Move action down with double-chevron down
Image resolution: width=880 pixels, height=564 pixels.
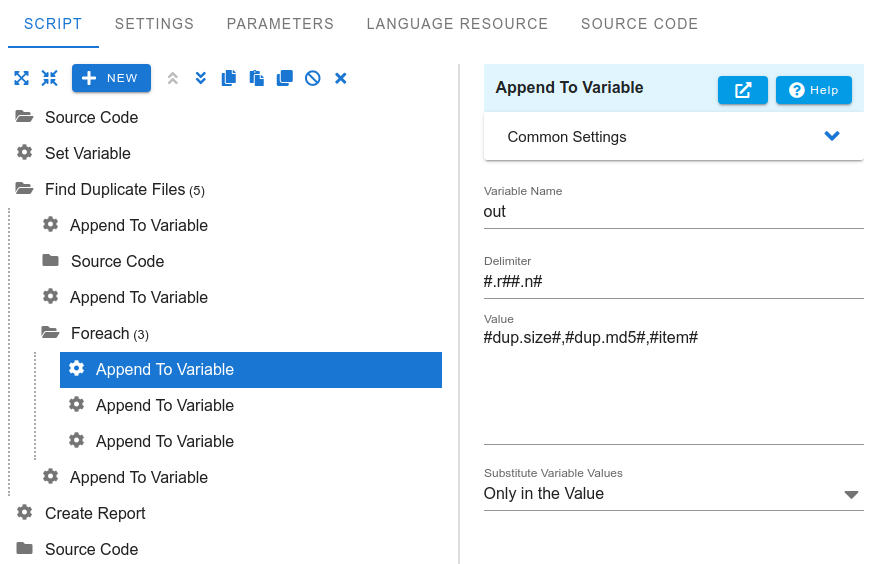pyautogui.click(x=200, y=78)
